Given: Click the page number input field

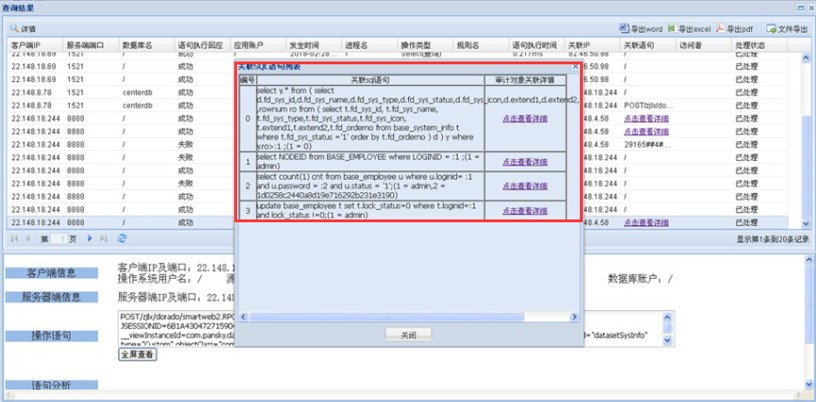Looking at the screenshot, I should [58, 239].
